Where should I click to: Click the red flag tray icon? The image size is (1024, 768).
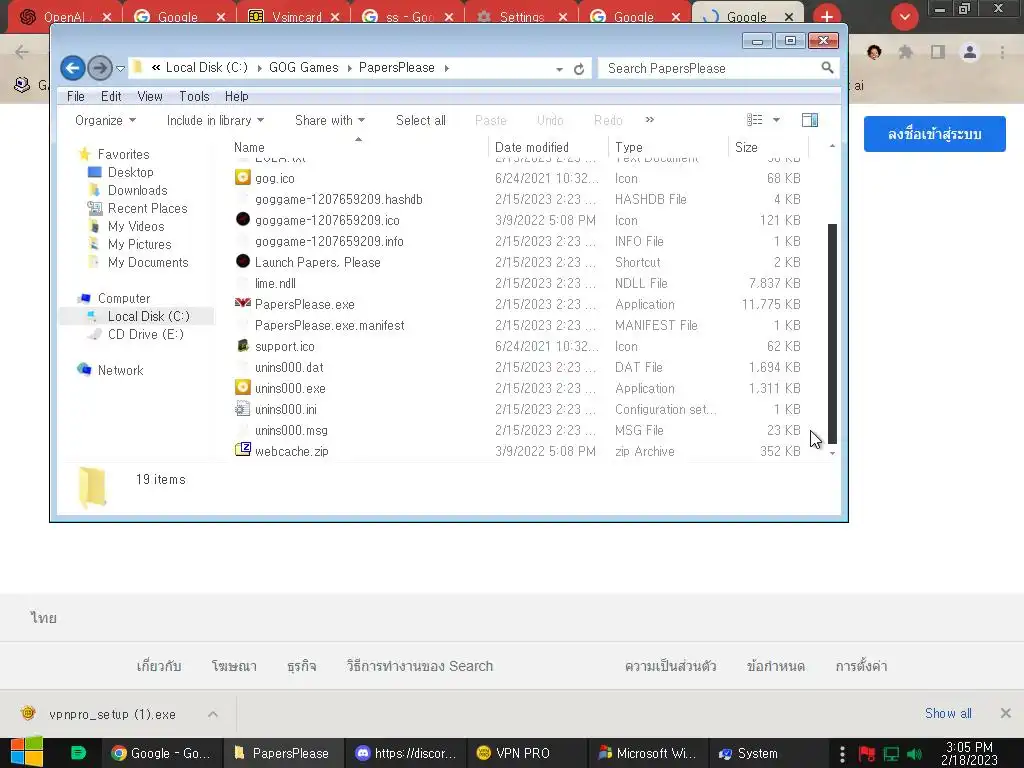[867, 754]
